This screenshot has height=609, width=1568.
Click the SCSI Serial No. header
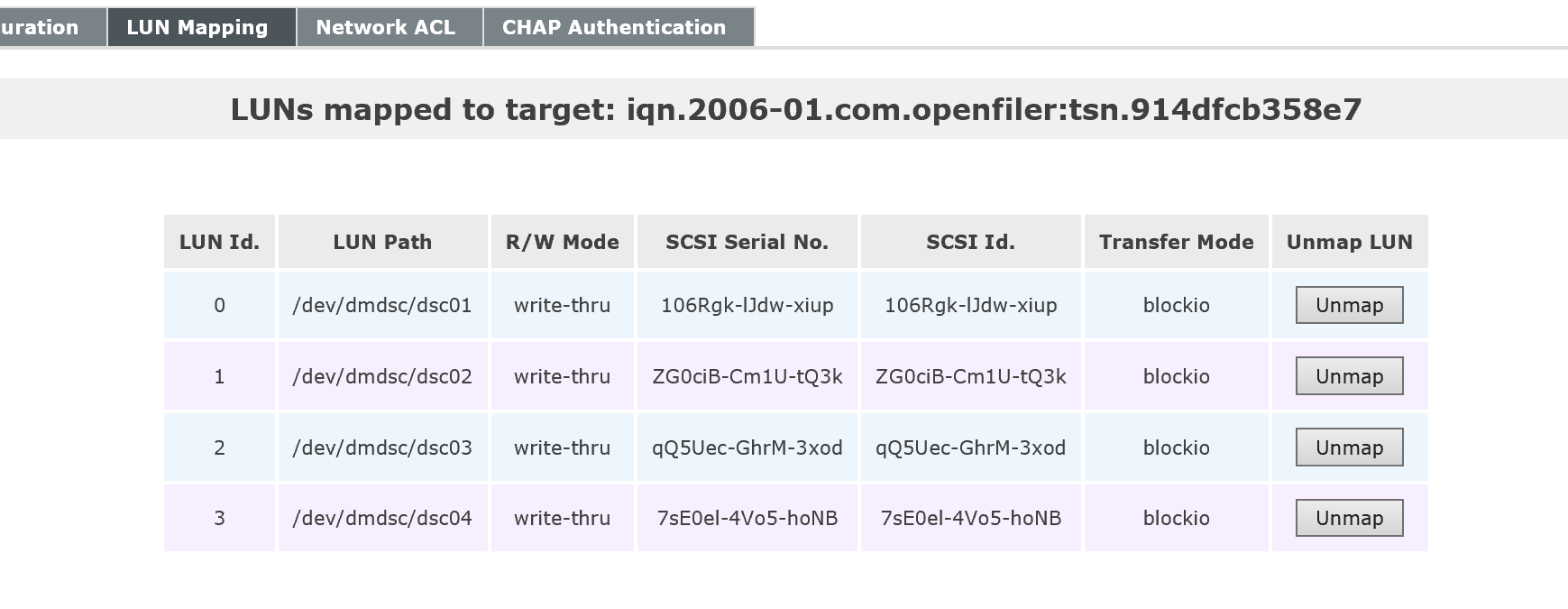point(747,242)
